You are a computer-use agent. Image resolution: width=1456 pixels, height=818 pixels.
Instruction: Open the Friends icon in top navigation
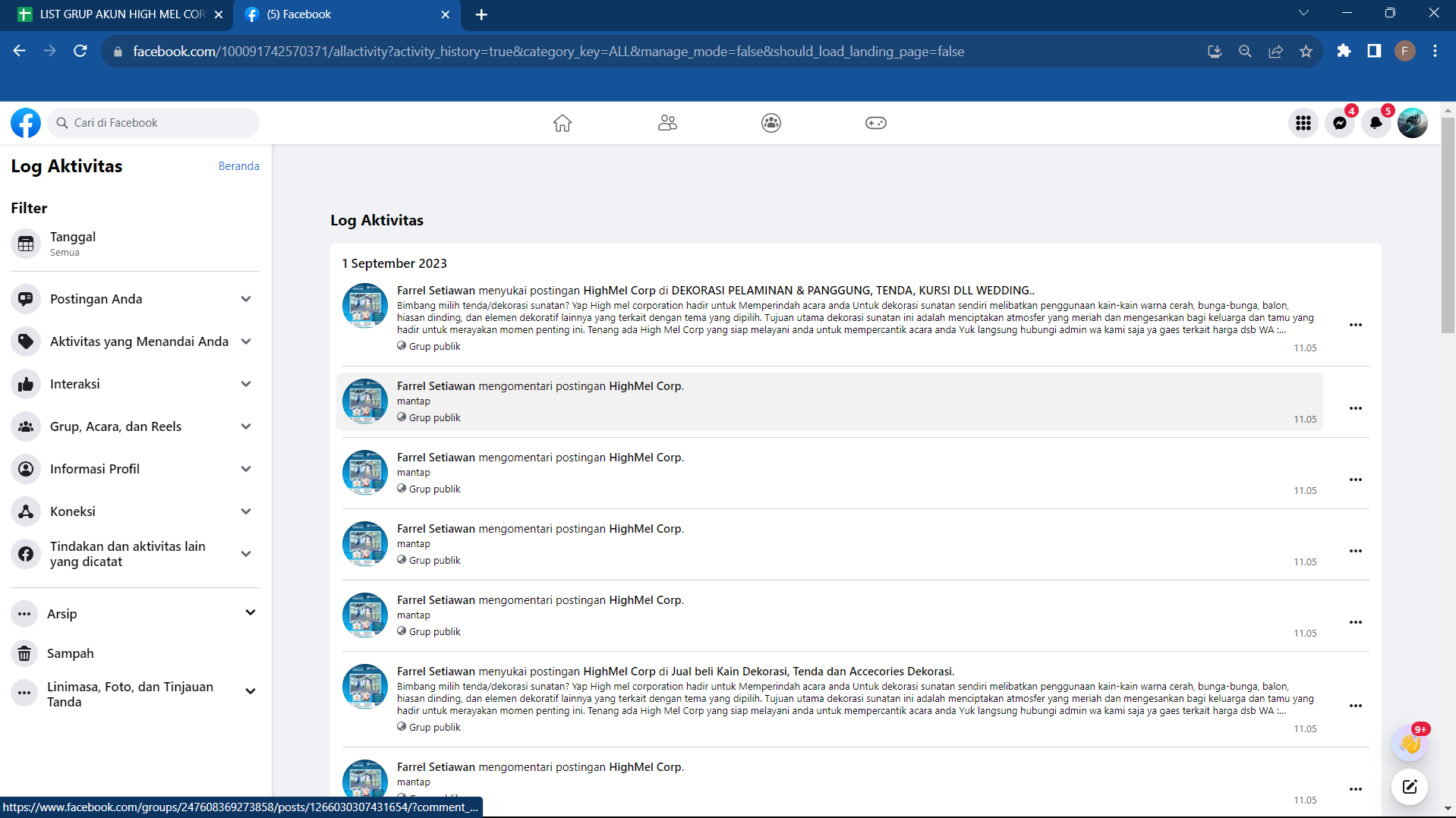667,123
